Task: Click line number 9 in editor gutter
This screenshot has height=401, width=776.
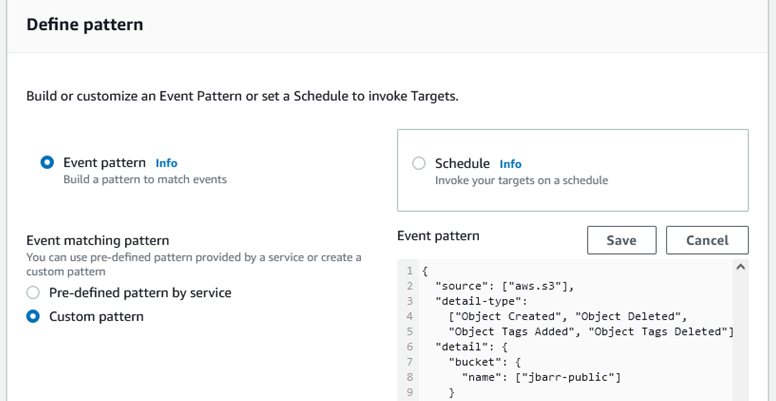Action: coord(410,392)
